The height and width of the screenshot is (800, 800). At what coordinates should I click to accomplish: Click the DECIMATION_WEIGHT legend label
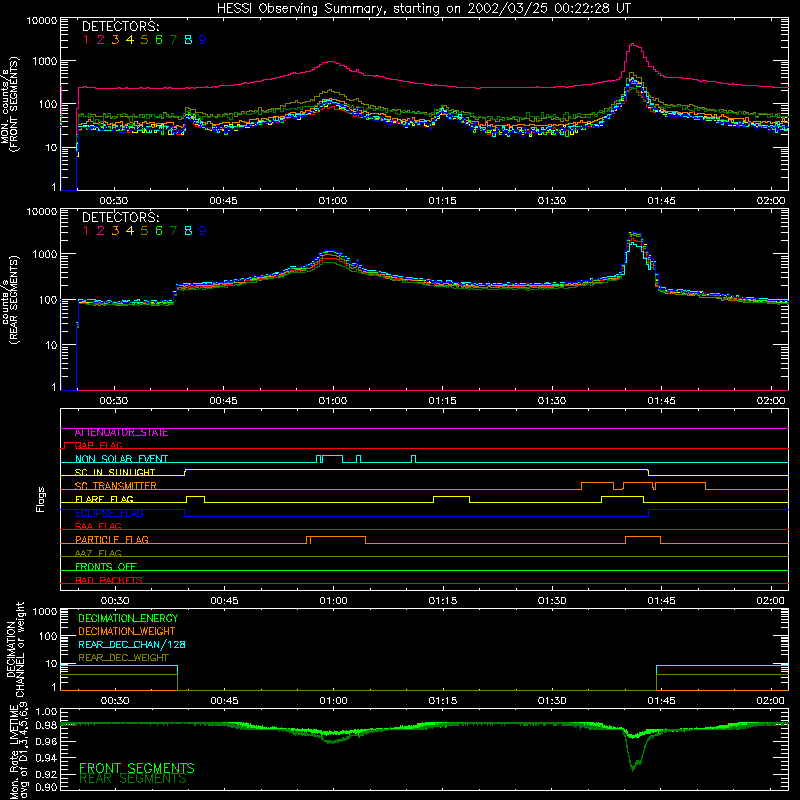[x=127, y=631]
